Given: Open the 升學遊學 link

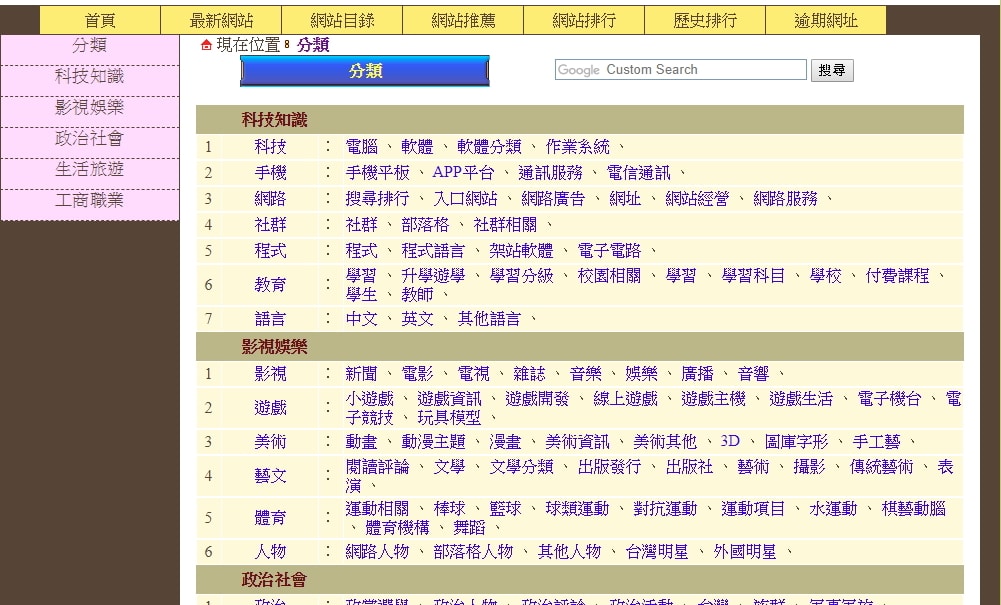Looking at the screenshot, I should pyautogui.click(x=433, y=276).
